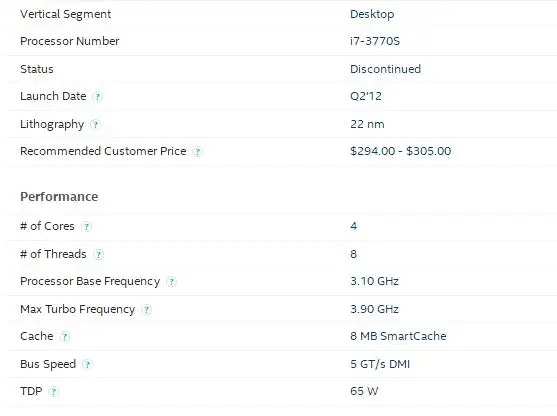This screenshot has height=416, width=557.
Task: Click the 8 MB SmartCache value
Action: coord(398,336)
